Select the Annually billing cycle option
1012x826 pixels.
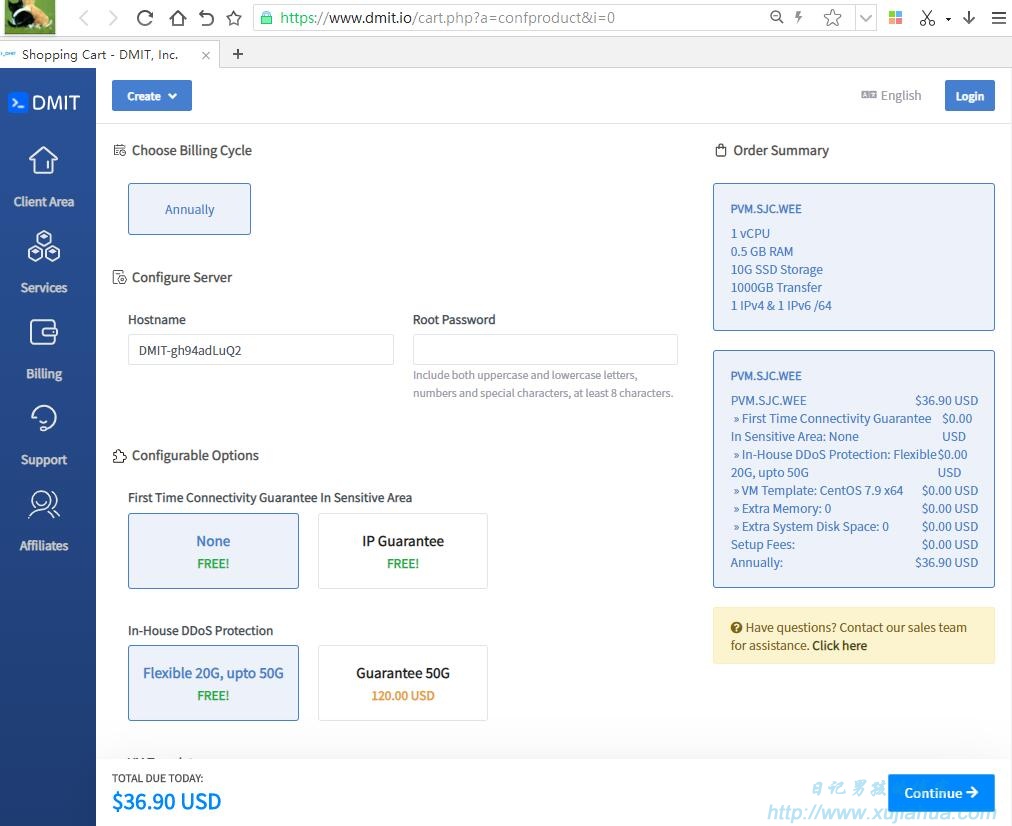tap(189, 209)
